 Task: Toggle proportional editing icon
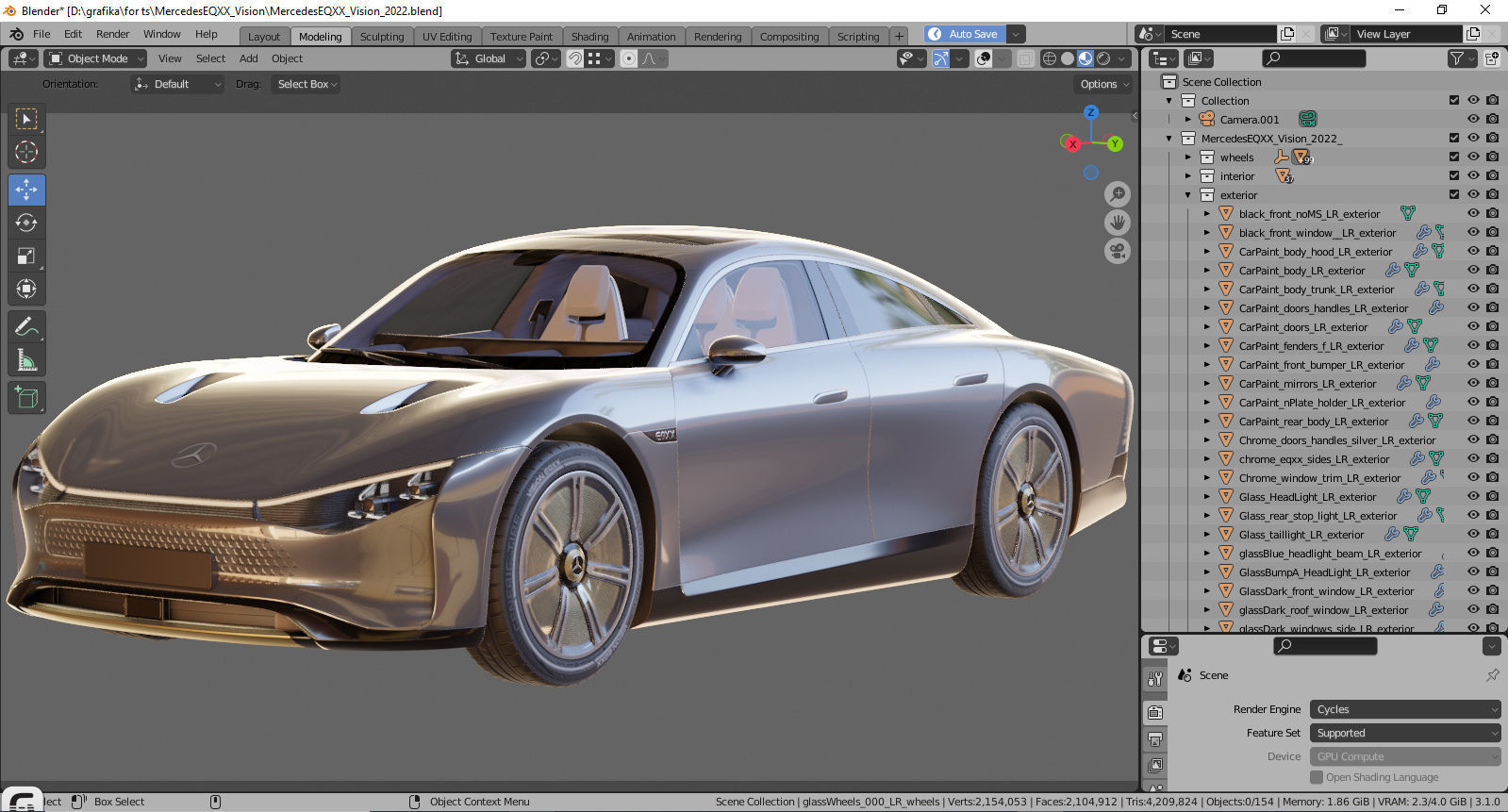[x=629, y=58]
